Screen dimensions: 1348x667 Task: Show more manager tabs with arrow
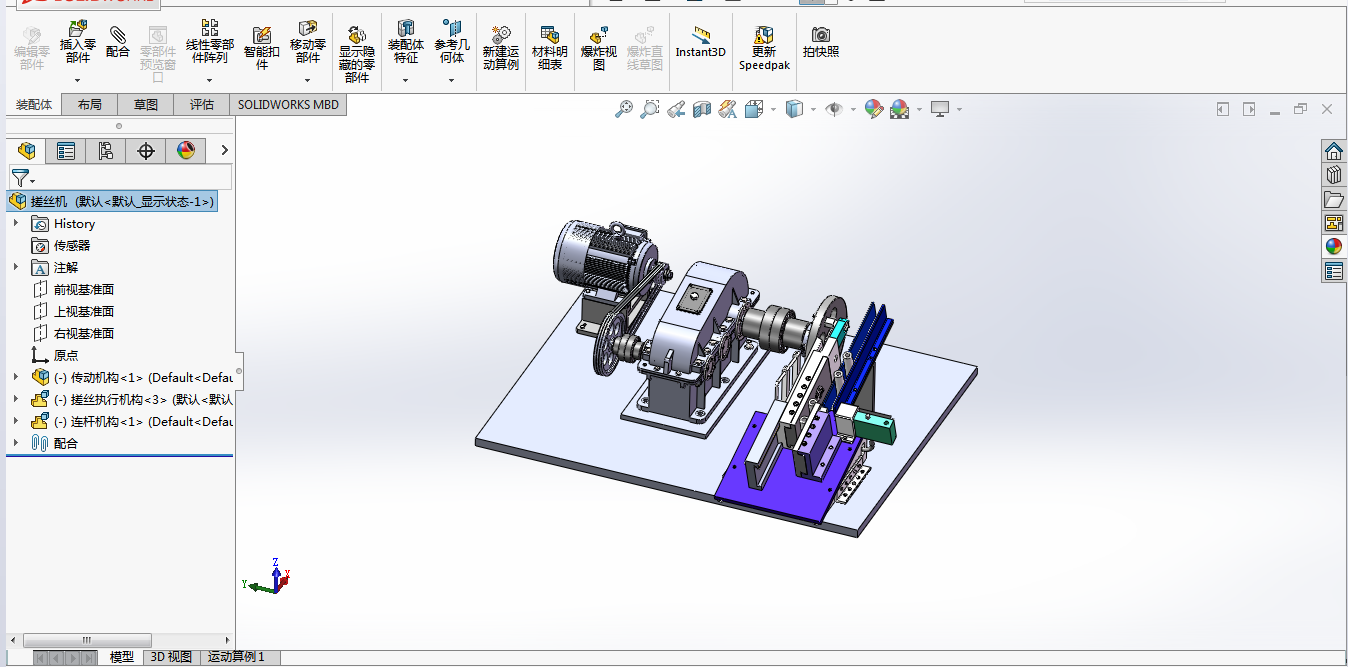coord(224,151)
